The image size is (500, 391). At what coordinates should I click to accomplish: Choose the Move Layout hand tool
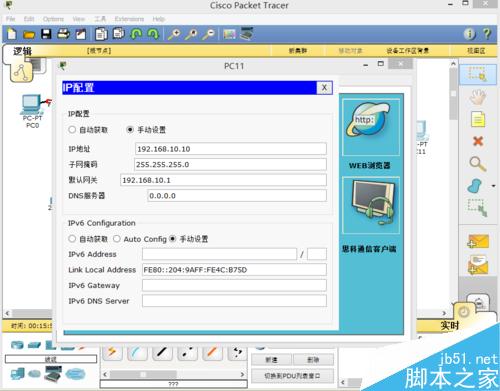click(x=478, y=98)
